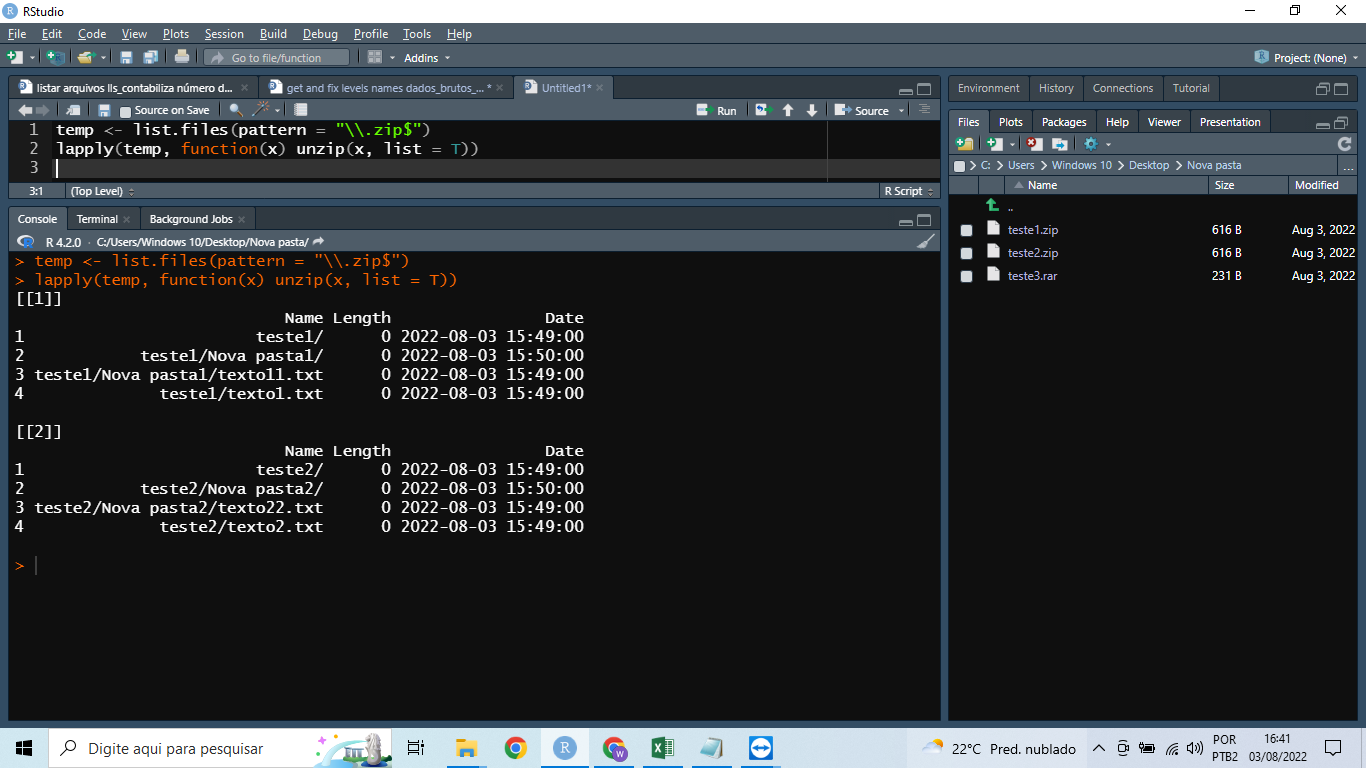The width and height of the screenshot is (1366, 768).
Task: Click the view current directory arrow in console
Action: point(318,241)
